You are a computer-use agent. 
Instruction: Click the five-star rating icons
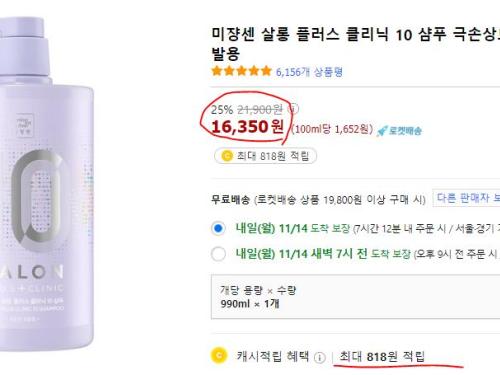242,71
